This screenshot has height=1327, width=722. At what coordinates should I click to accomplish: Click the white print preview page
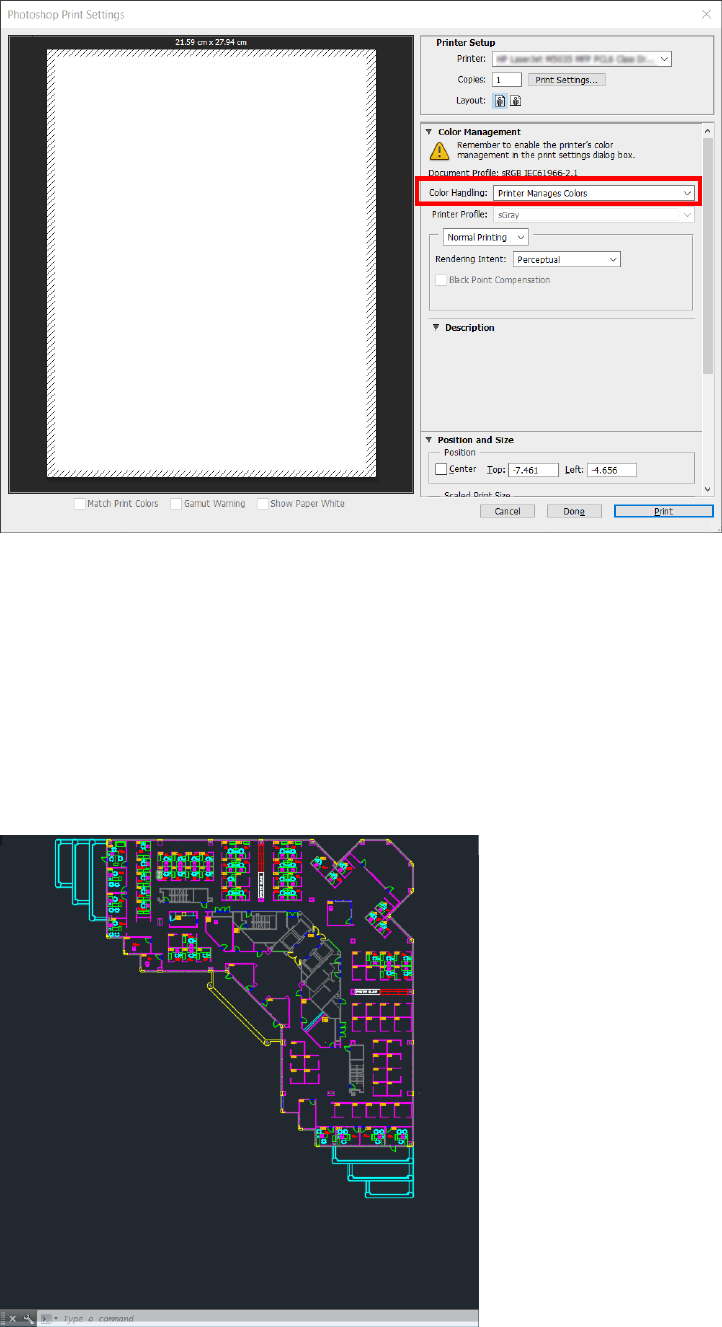[211, 263]
